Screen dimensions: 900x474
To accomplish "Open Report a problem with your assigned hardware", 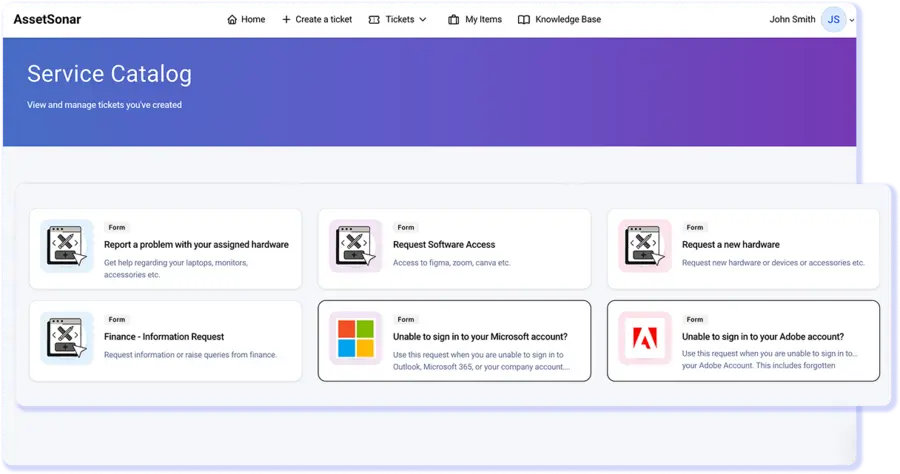I will pos(196,244).
